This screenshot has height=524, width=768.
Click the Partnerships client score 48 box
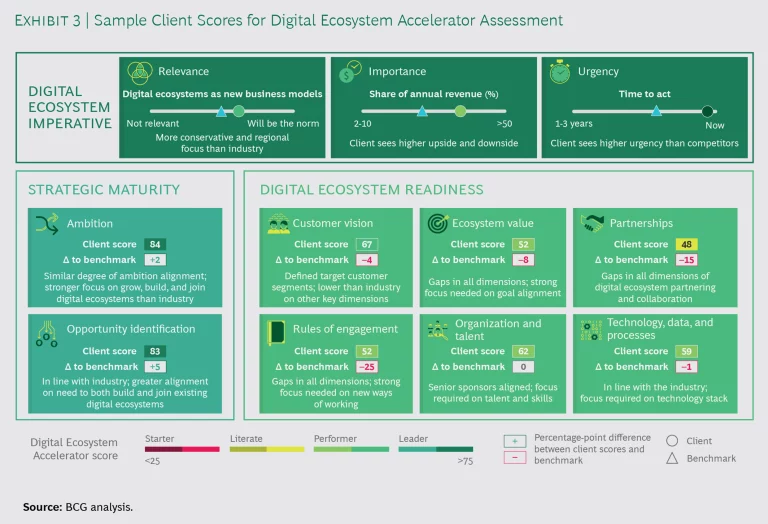(686, 244)
